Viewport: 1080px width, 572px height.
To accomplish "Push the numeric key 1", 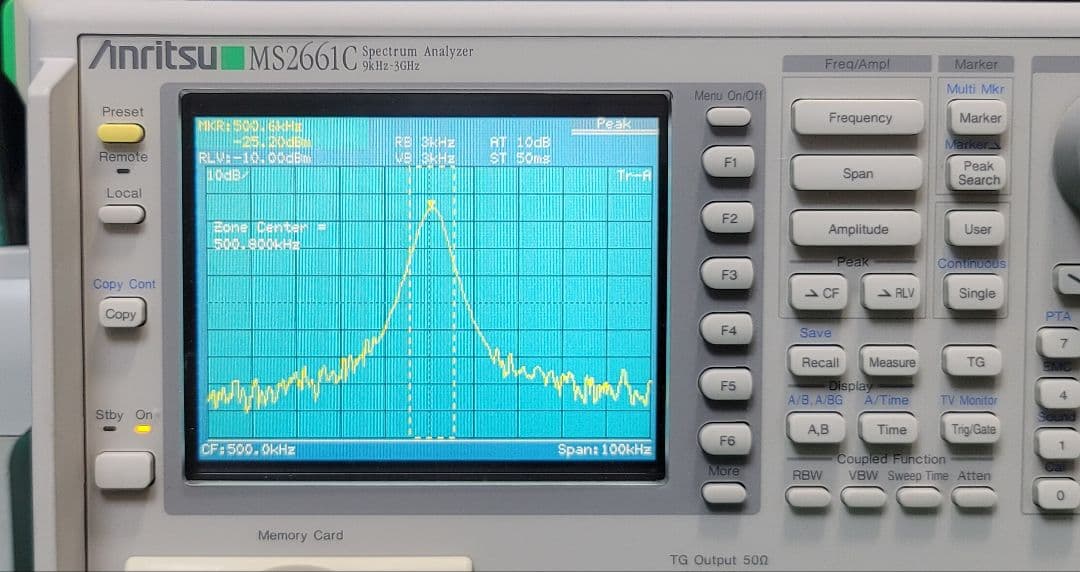I will pos(1057,445).
